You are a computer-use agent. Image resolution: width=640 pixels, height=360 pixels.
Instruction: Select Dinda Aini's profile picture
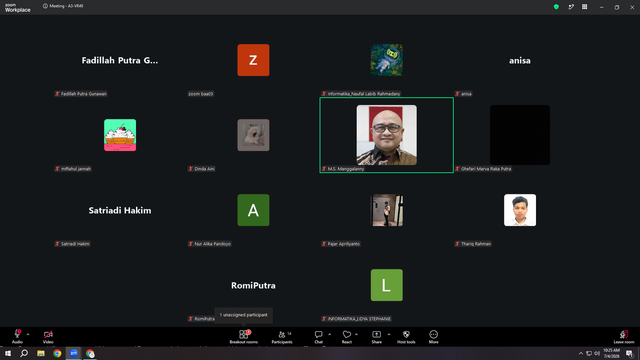[253, 135]
